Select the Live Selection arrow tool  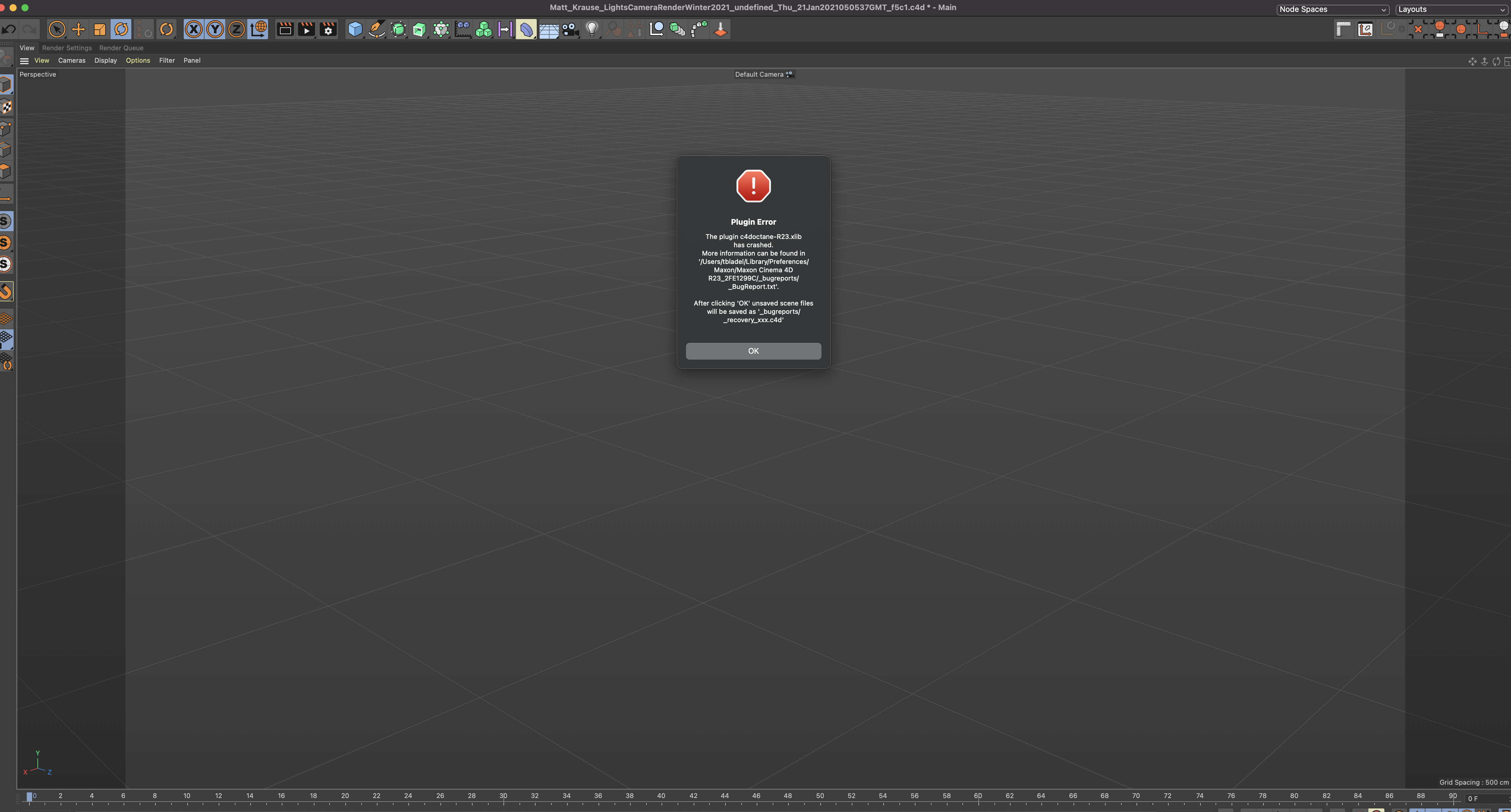tap(57, 29)
